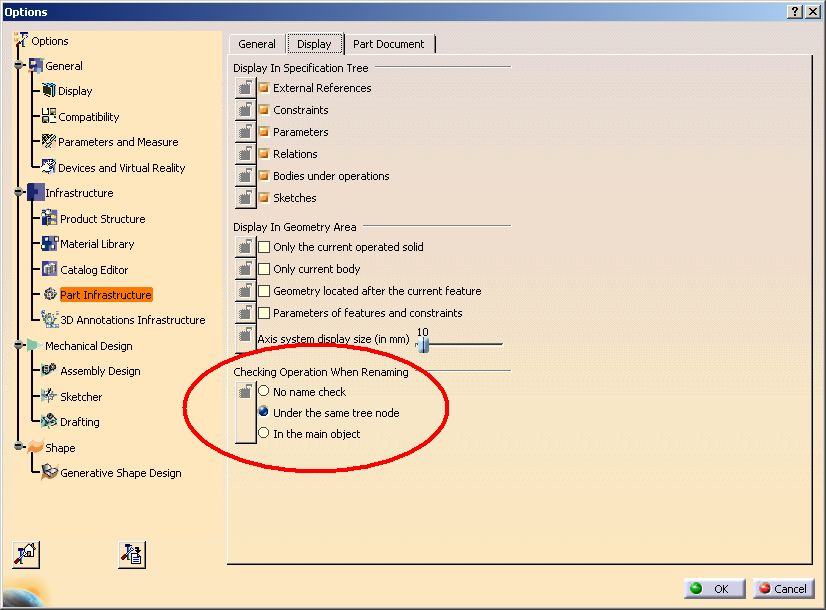Viewport: 826px width, 610px height.
Task: Click the lock icon beside External References
Action: click(245, 87)
